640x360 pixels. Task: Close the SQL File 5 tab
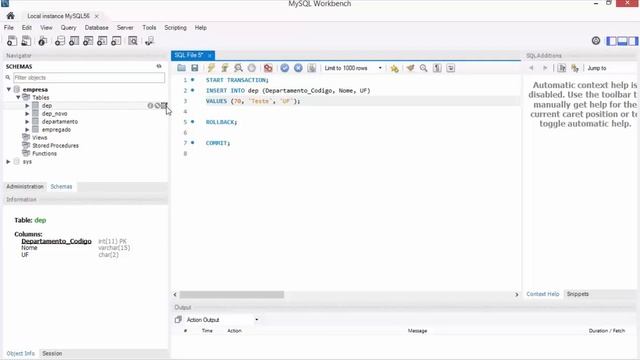click(x=209, y=56)
